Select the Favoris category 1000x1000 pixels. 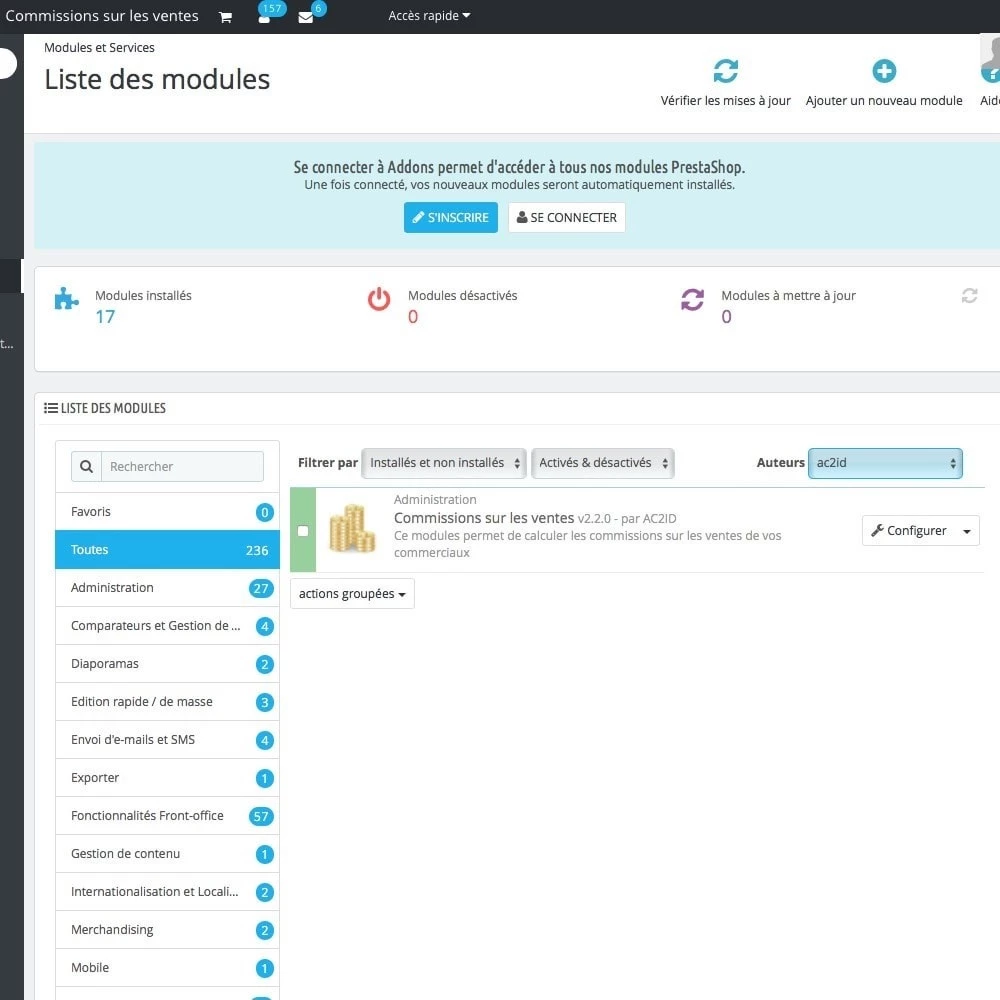coord(167,511)
